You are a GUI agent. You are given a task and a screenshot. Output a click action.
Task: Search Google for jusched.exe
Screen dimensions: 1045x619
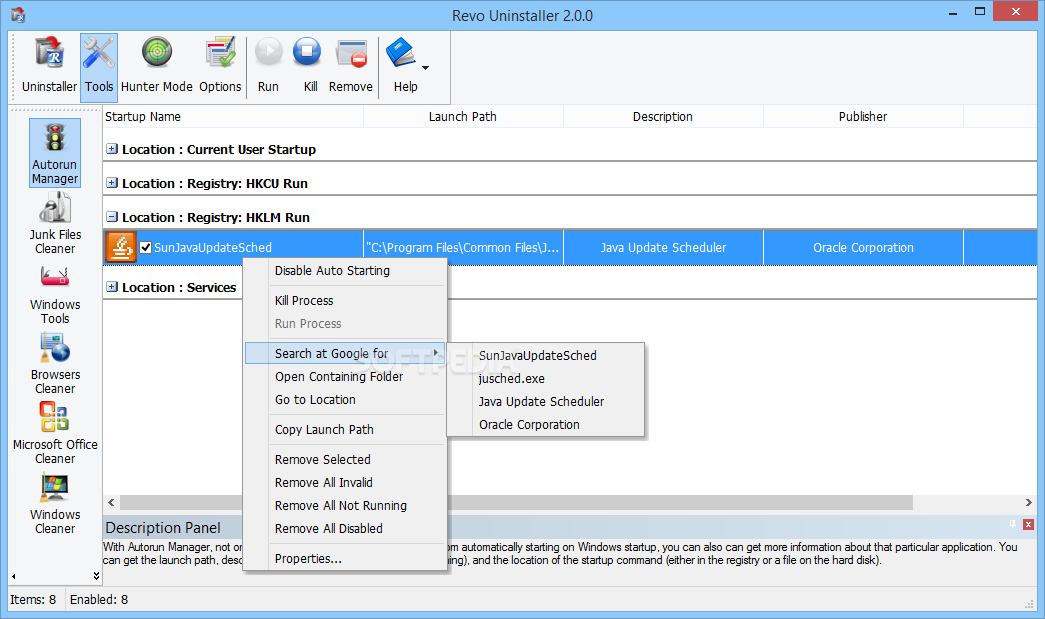pyautogui.click(x=546, y=378)
